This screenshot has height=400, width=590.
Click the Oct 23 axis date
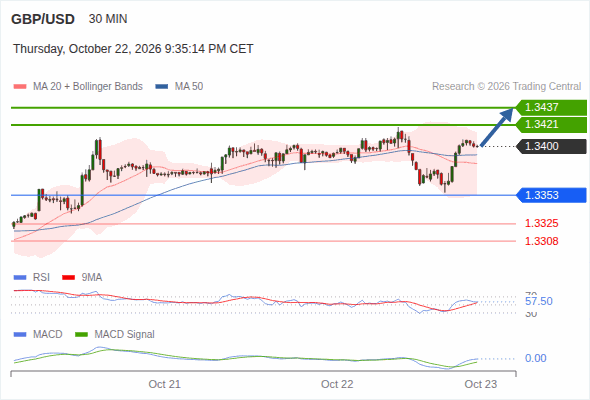[481, 384]
